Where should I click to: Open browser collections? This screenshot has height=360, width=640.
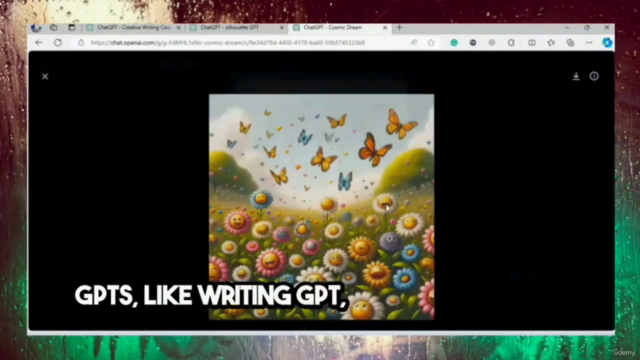[570, 42]
